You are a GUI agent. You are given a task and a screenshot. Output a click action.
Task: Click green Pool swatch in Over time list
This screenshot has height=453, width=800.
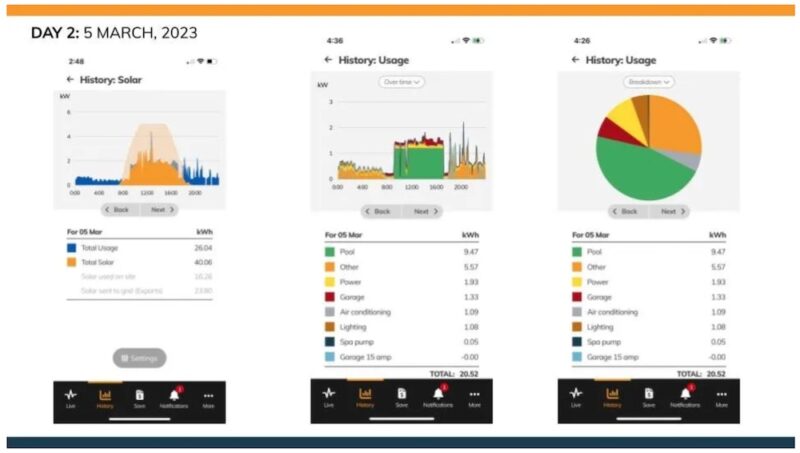click(x=329, y=252)
